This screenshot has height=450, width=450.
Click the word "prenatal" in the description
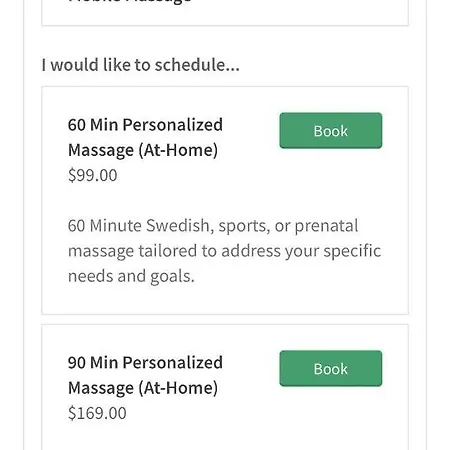[x=326, y=226]
